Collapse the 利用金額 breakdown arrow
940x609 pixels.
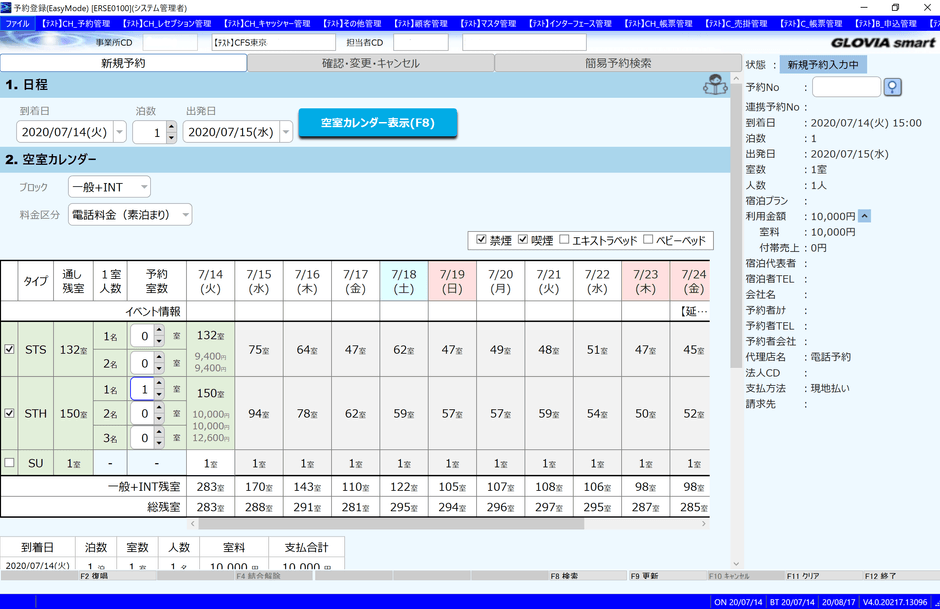[x=864, y=216]
